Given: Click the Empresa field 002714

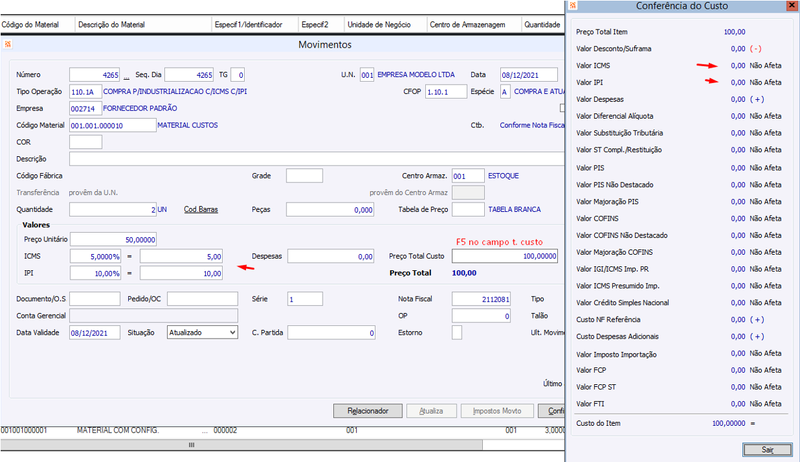Looking at the screenshot, I should (86, 109).
